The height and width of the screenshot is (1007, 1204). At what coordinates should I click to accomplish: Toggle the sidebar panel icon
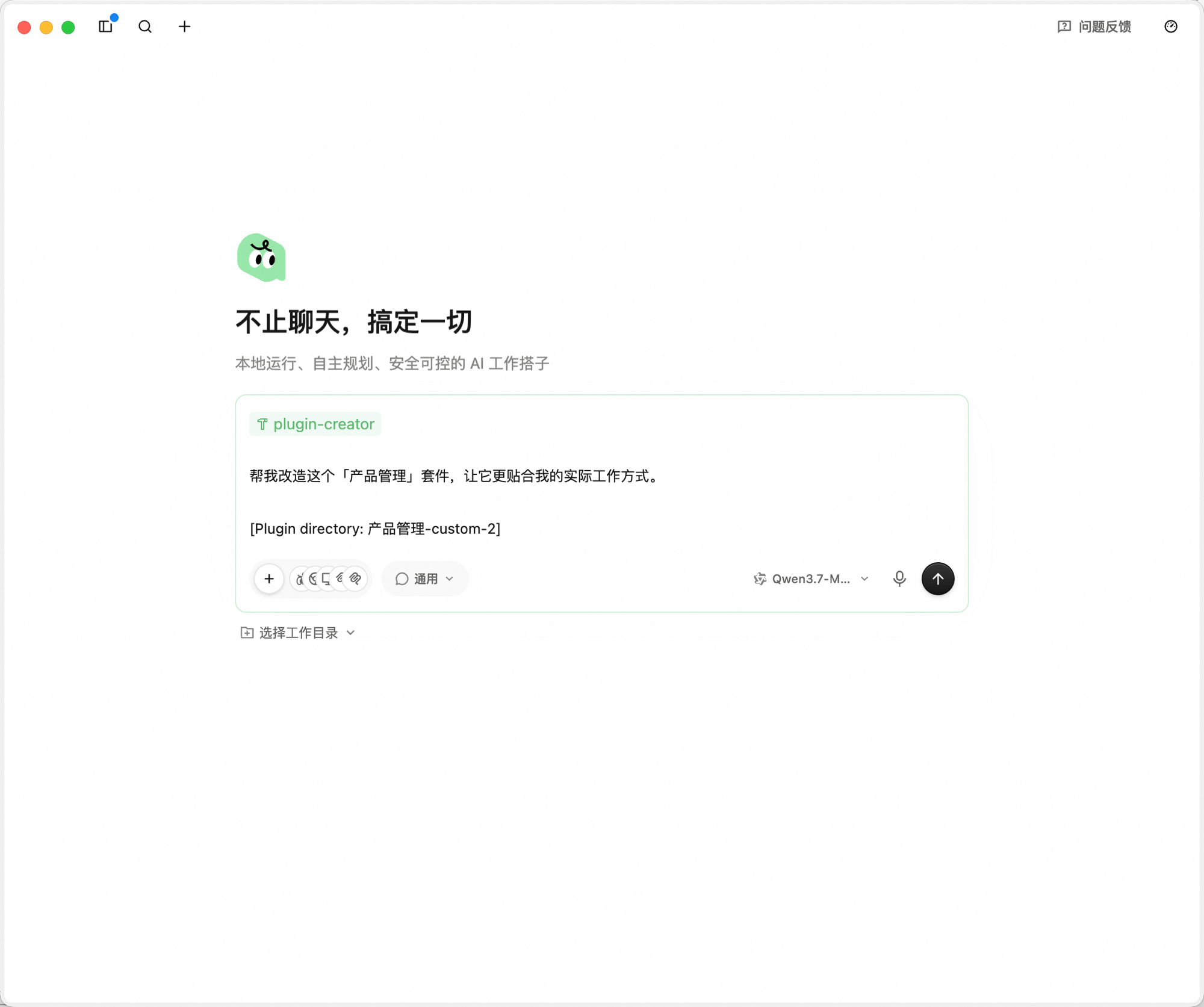[x=105, y=26]
